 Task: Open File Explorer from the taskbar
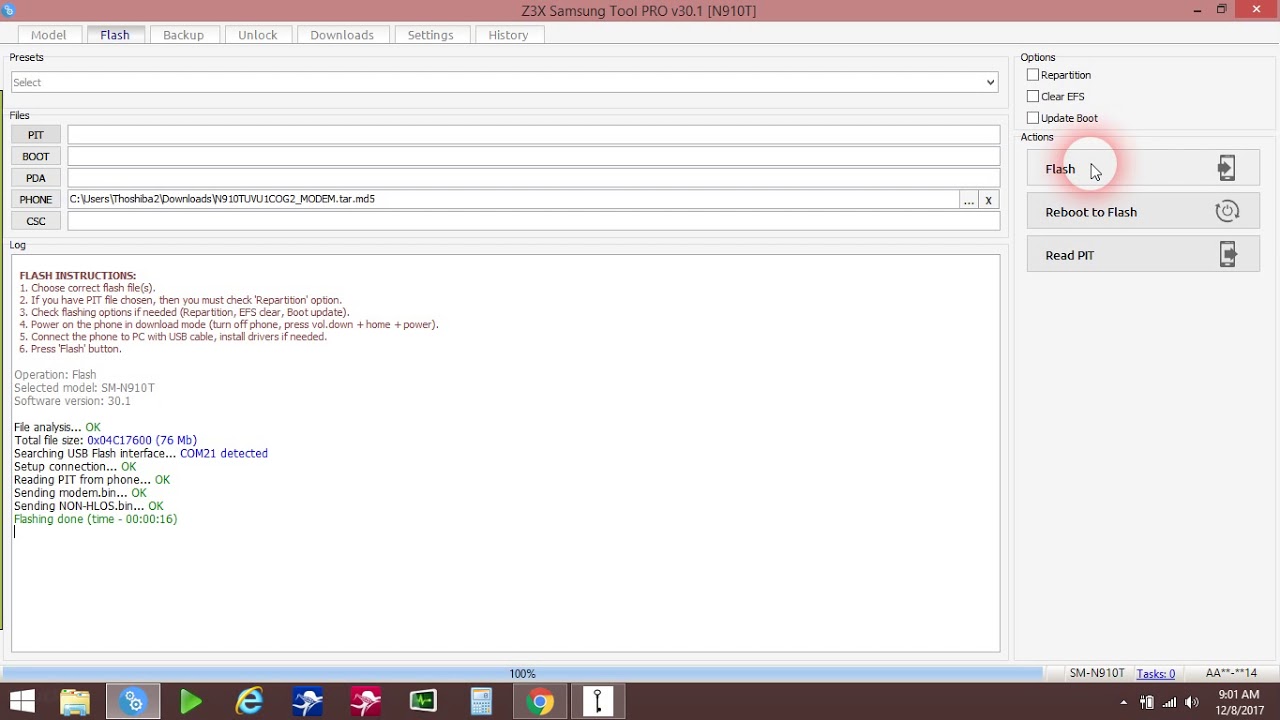click(75, 702)
